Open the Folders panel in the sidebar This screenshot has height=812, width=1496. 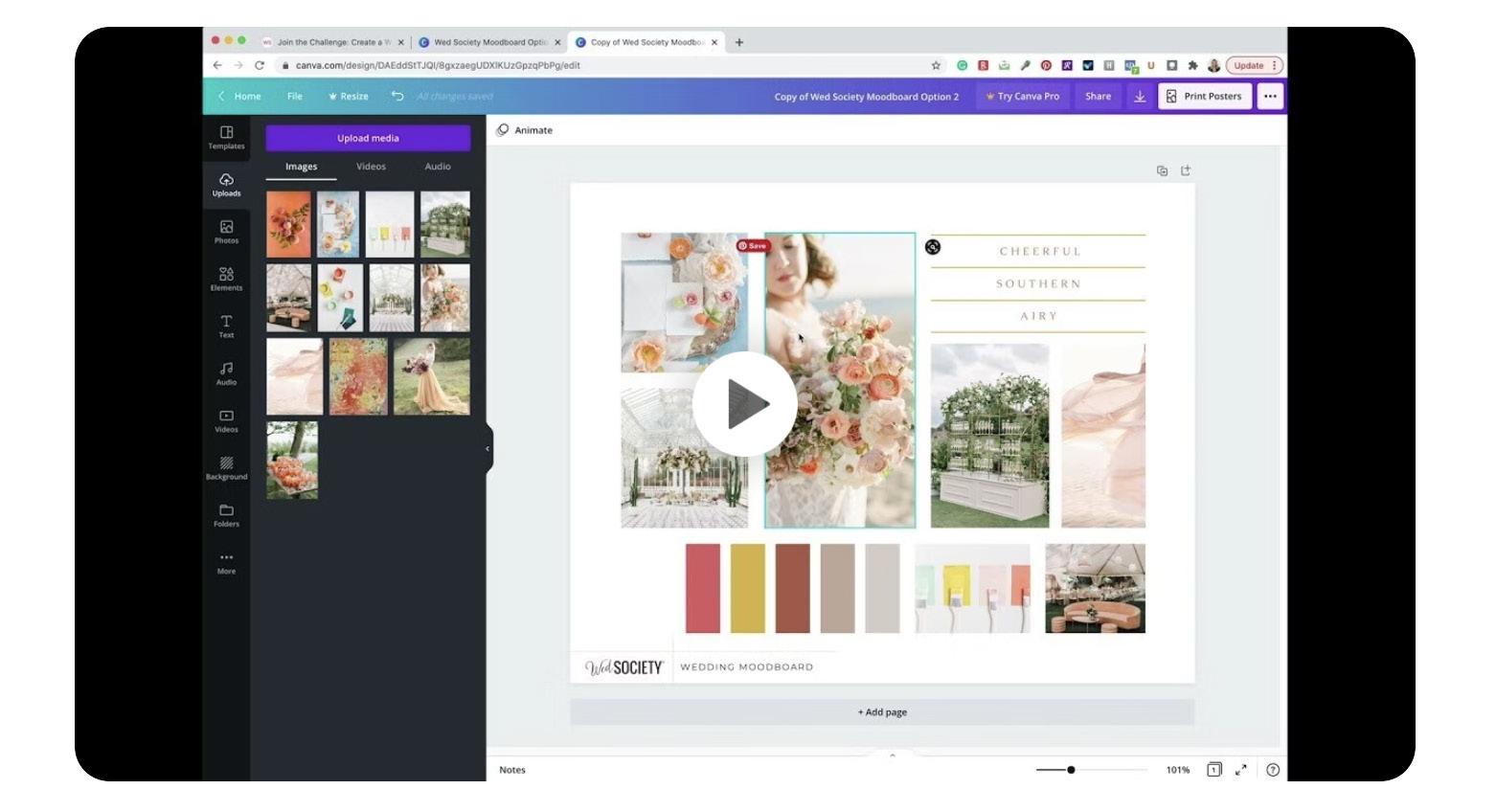(x=226, y=515)
